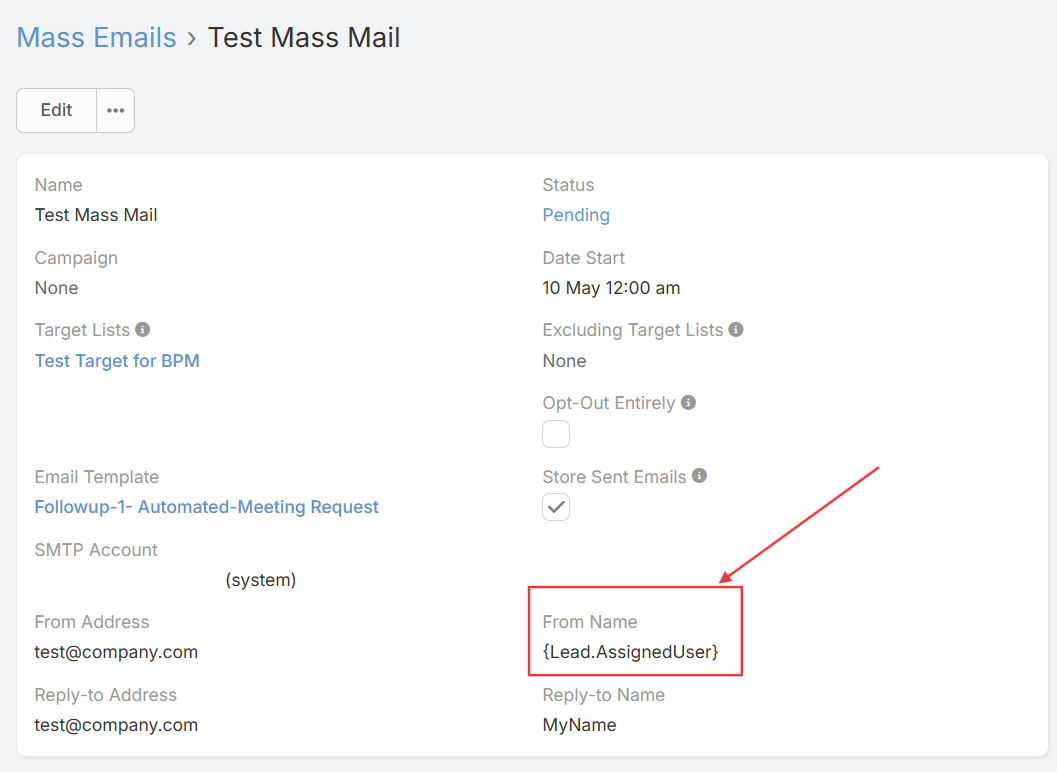Open the three-dots more actions menu

coord(115,110)
